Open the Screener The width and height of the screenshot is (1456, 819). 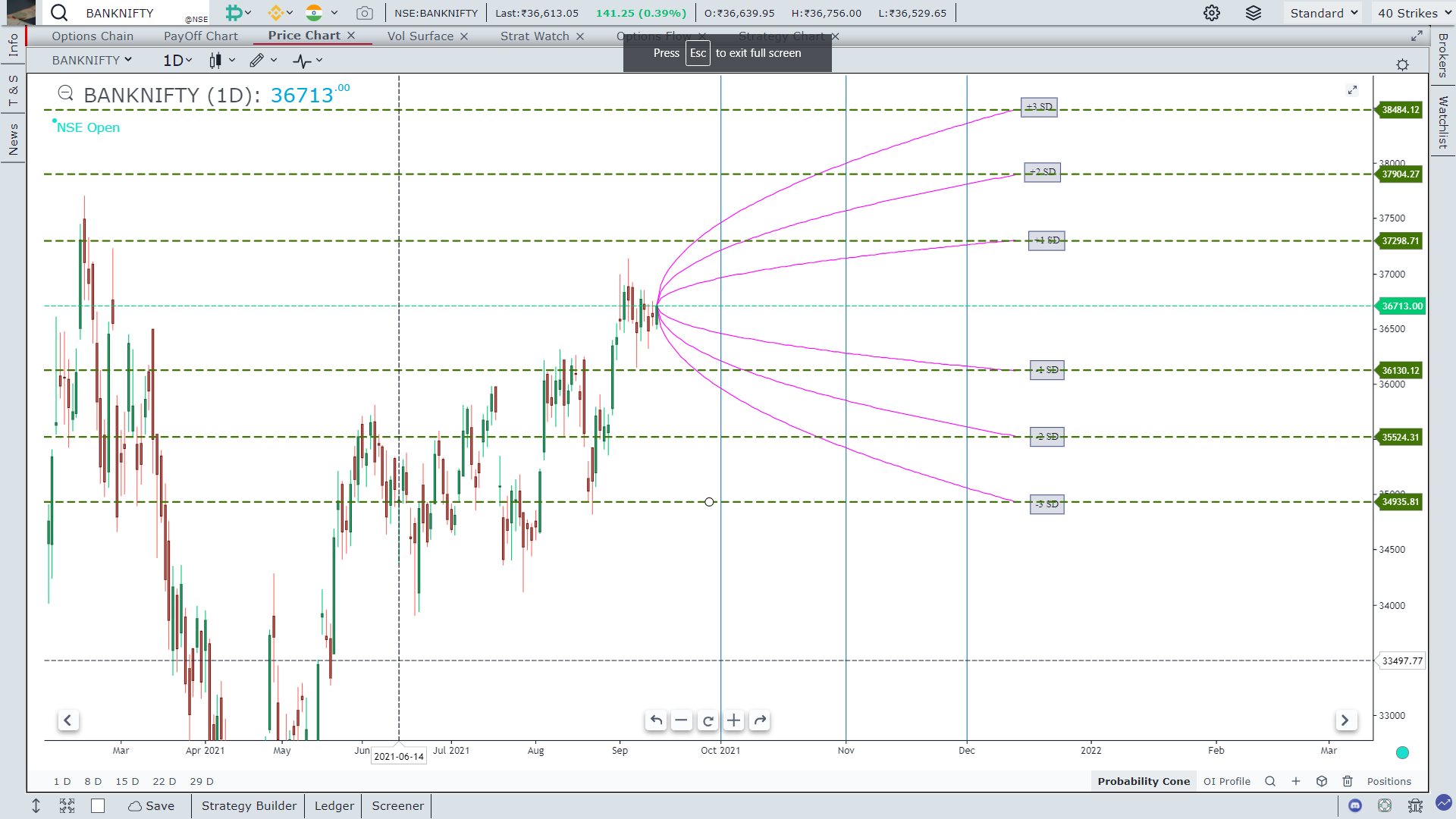click(397, 806)
